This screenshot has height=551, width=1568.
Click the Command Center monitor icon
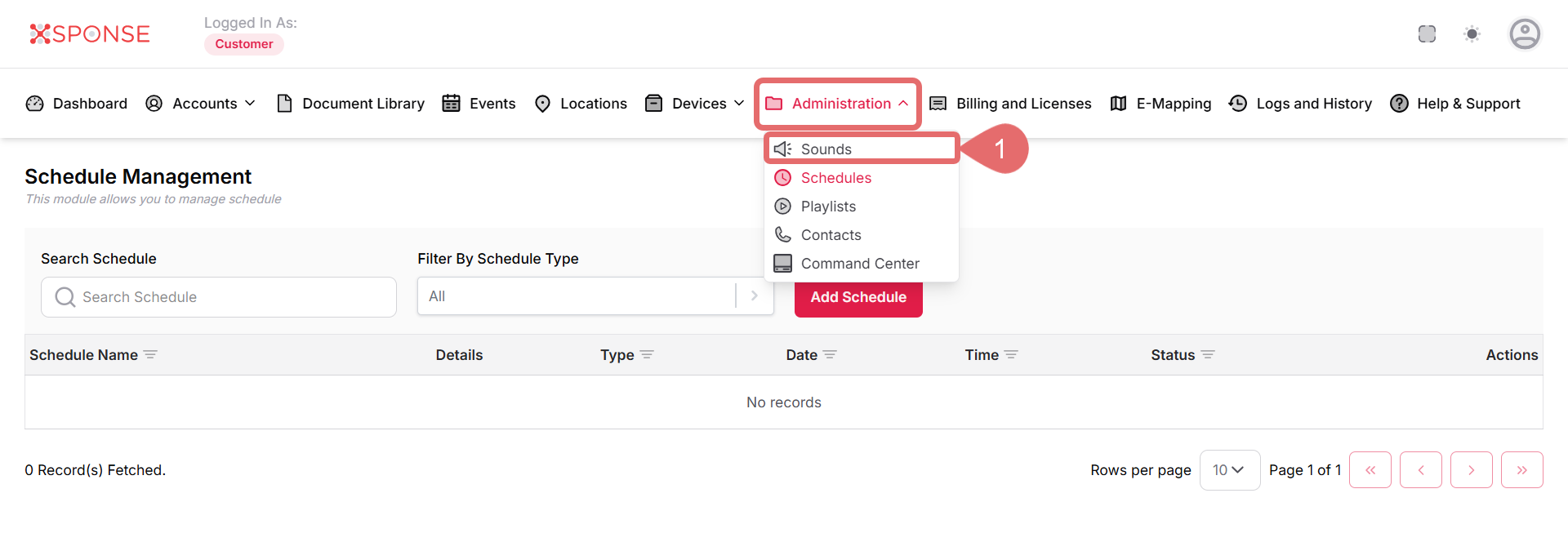pos(782,264)
